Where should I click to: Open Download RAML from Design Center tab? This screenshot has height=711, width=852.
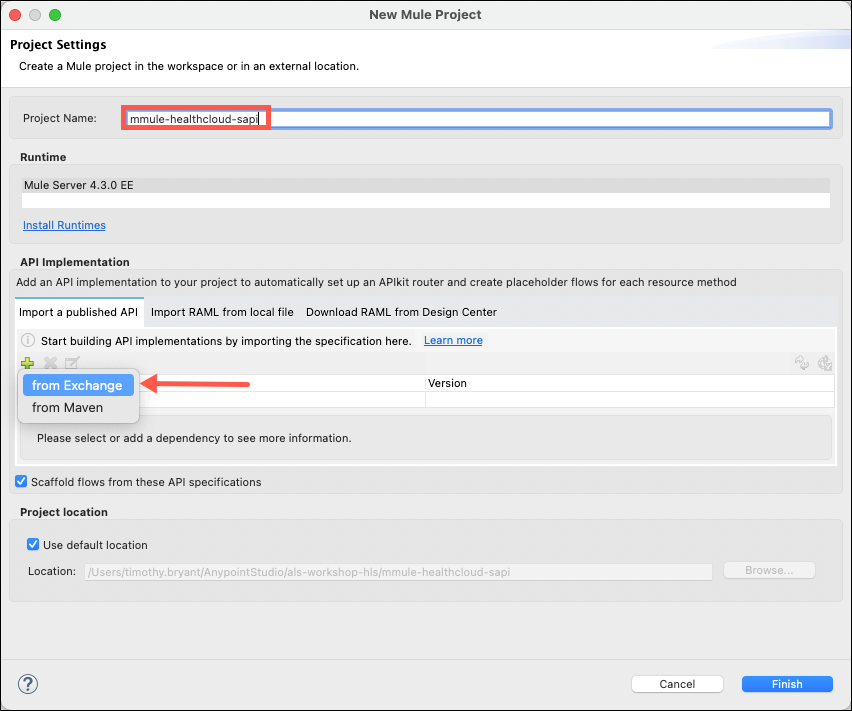coord(402,312)
